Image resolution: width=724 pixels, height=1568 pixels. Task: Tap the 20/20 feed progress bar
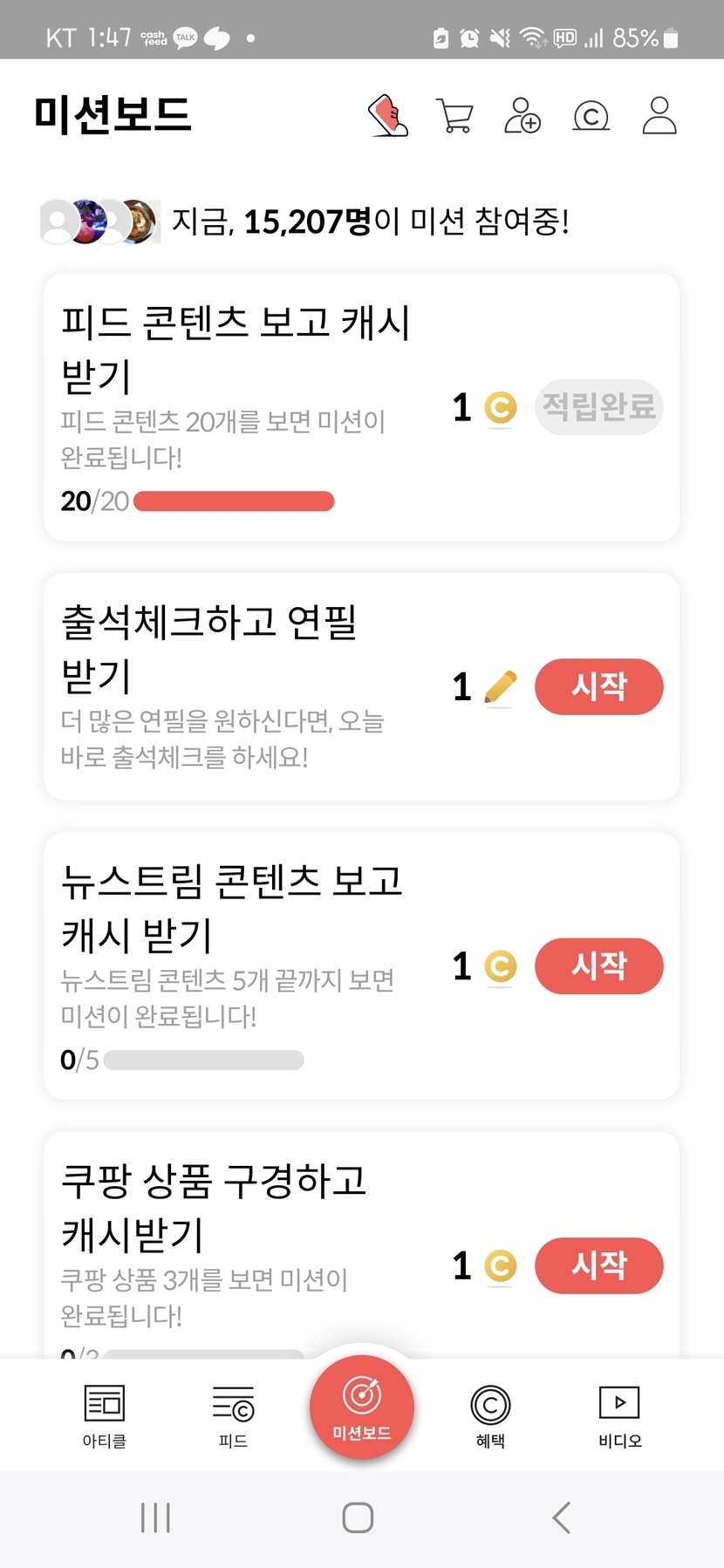click(x=234, y=501)
